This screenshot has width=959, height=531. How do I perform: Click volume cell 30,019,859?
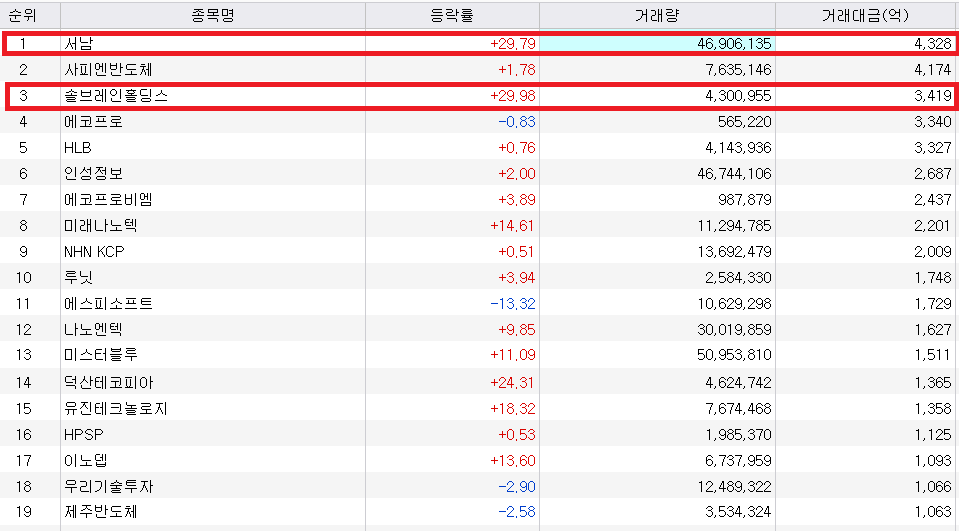pos(734,330)
